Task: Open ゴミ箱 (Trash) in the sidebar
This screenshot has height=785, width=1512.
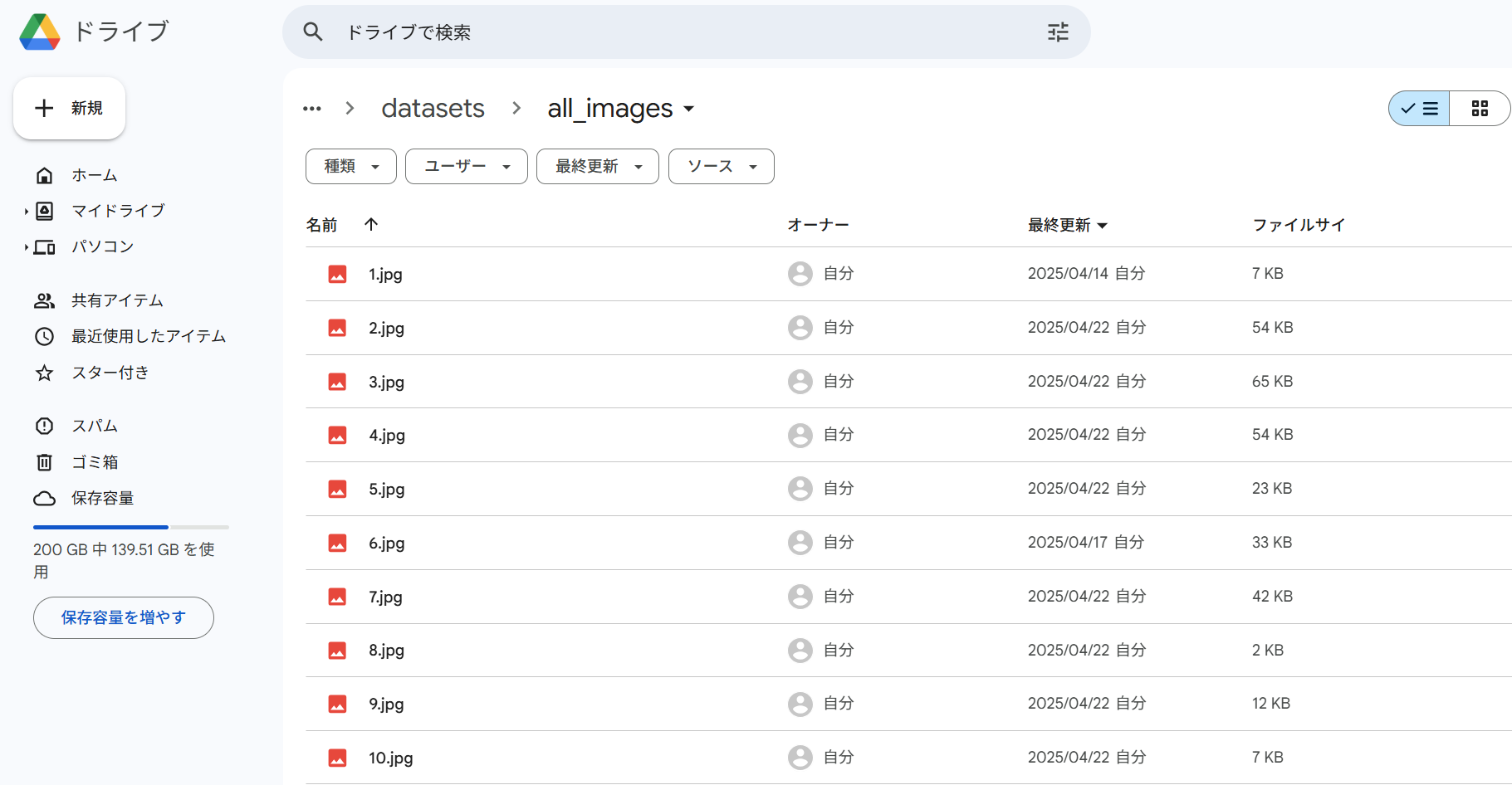Action: (x=94, y=462)
